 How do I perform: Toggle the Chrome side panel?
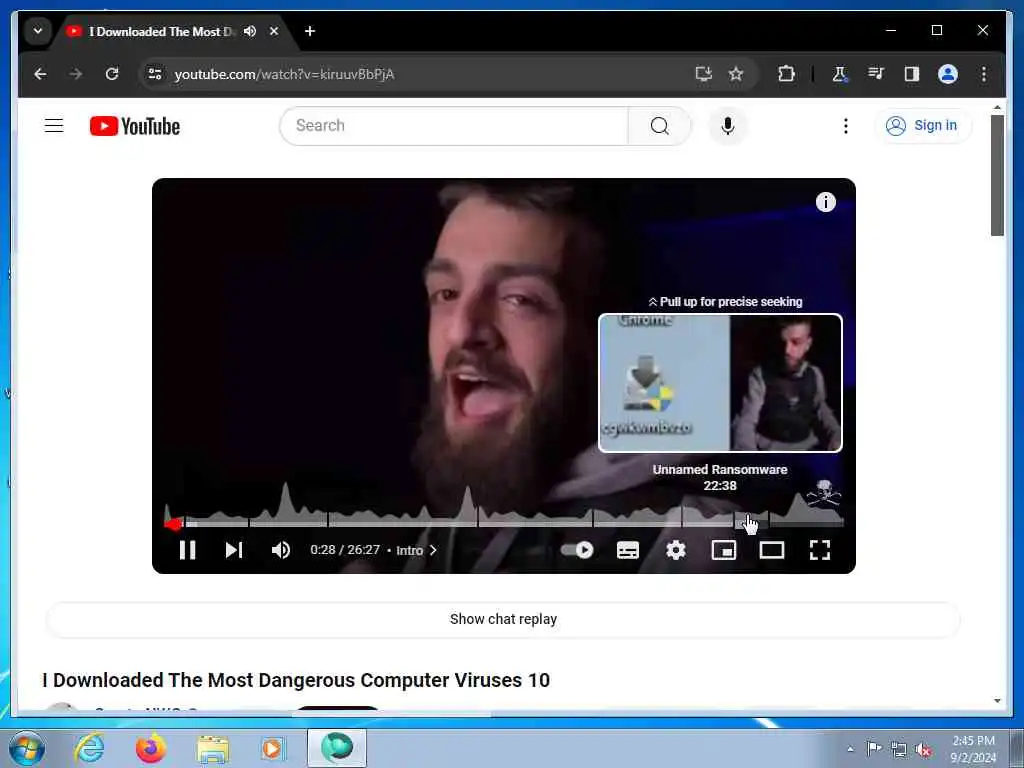click(912, 74)
